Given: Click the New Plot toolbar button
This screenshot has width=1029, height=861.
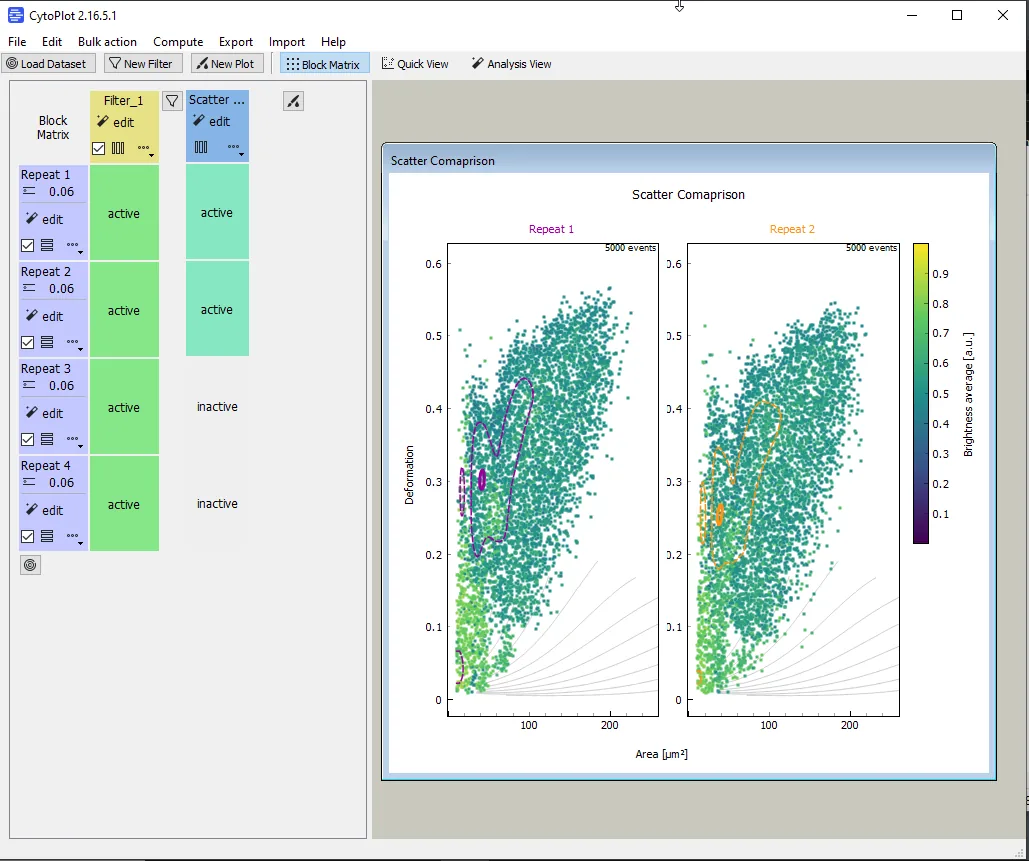Looking at the screenshot, I should 227,64.
